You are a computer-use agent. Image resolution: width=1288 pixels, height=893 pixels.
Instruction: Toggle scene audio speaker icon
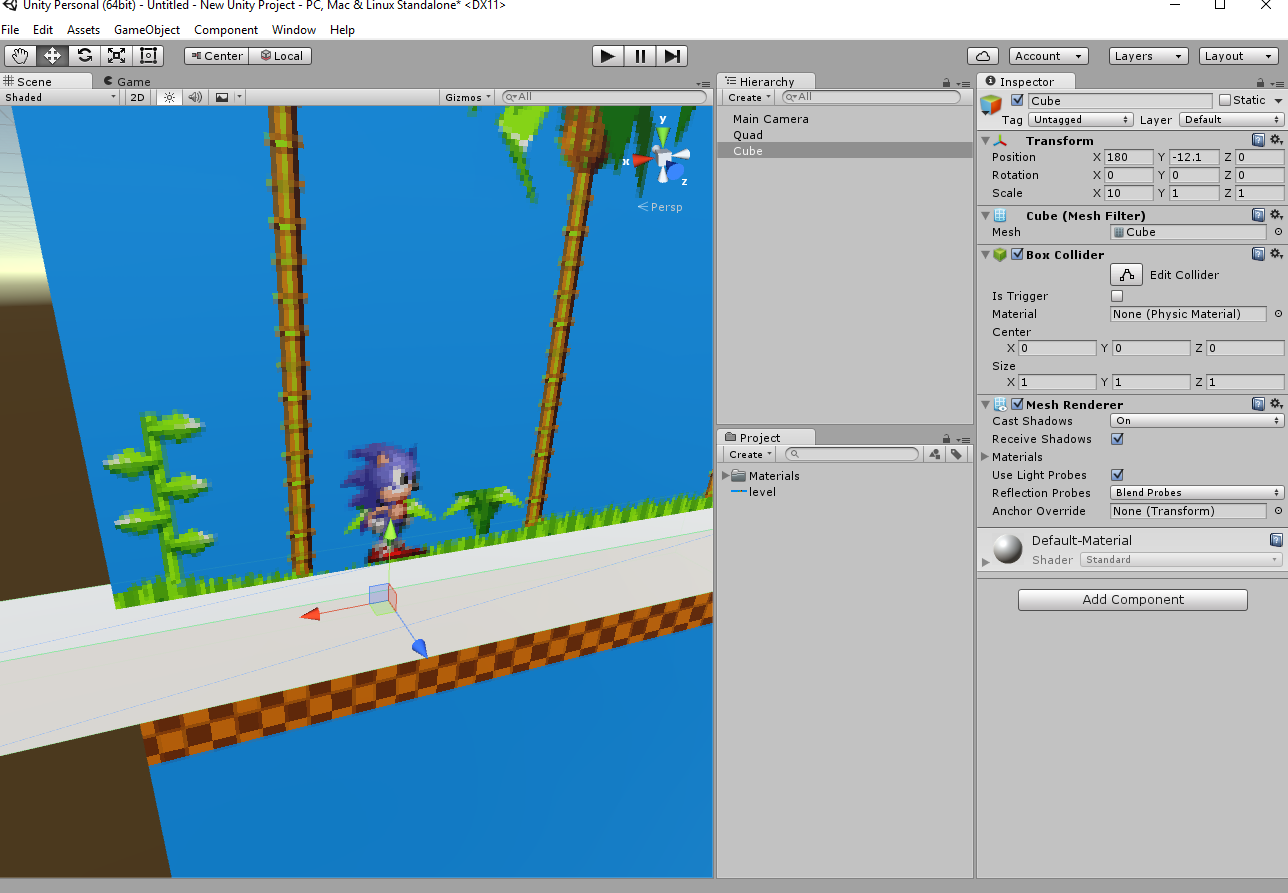point(195,97)
